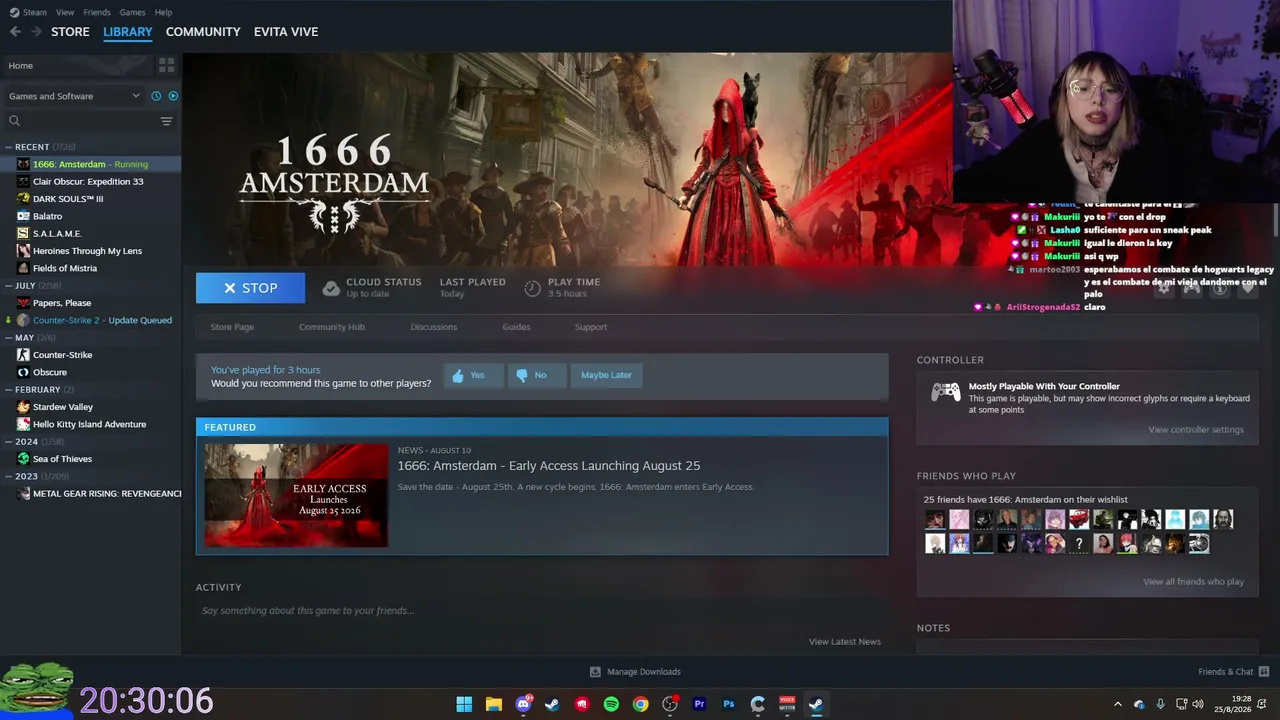Open the Games and Software dropdown

[74, 96]
